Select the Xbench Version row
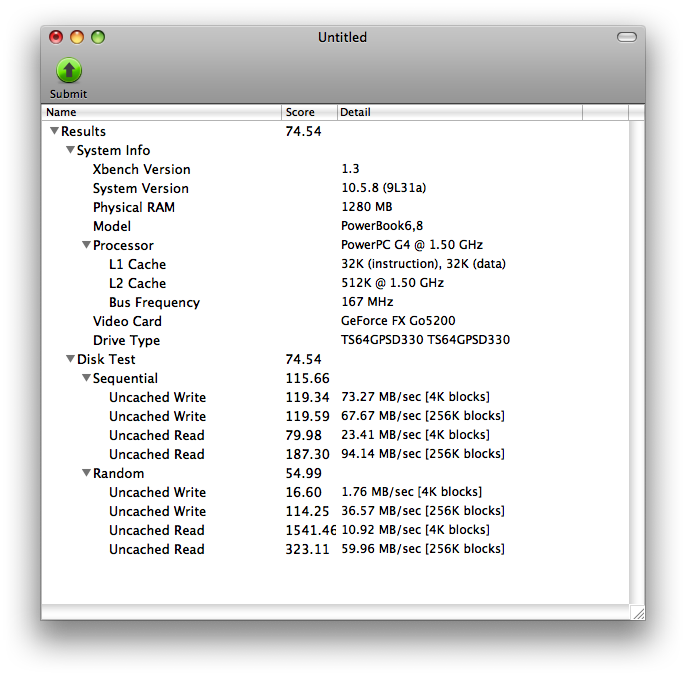 click(336, 169)
